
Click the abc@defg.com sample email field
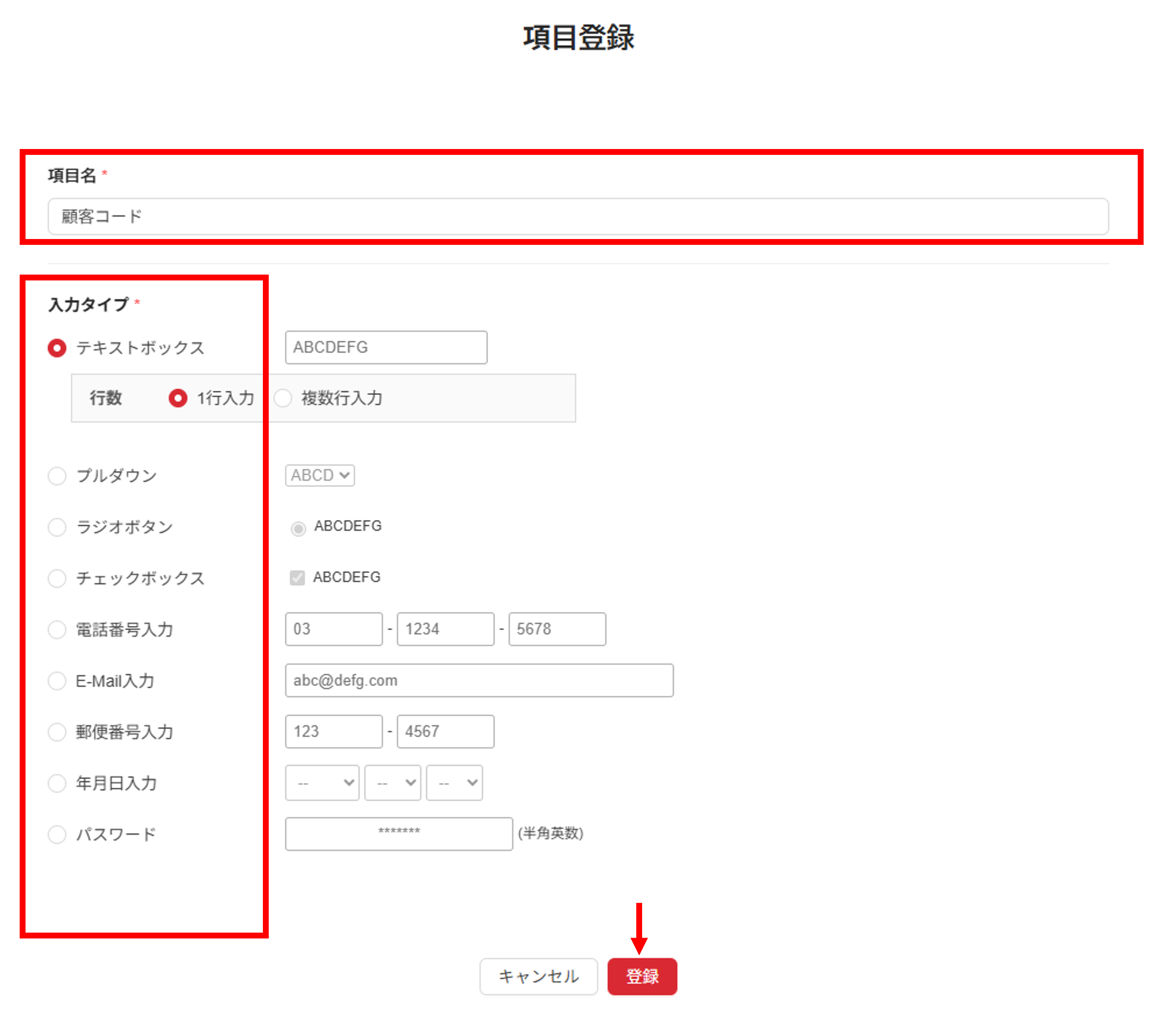(478, 680)
